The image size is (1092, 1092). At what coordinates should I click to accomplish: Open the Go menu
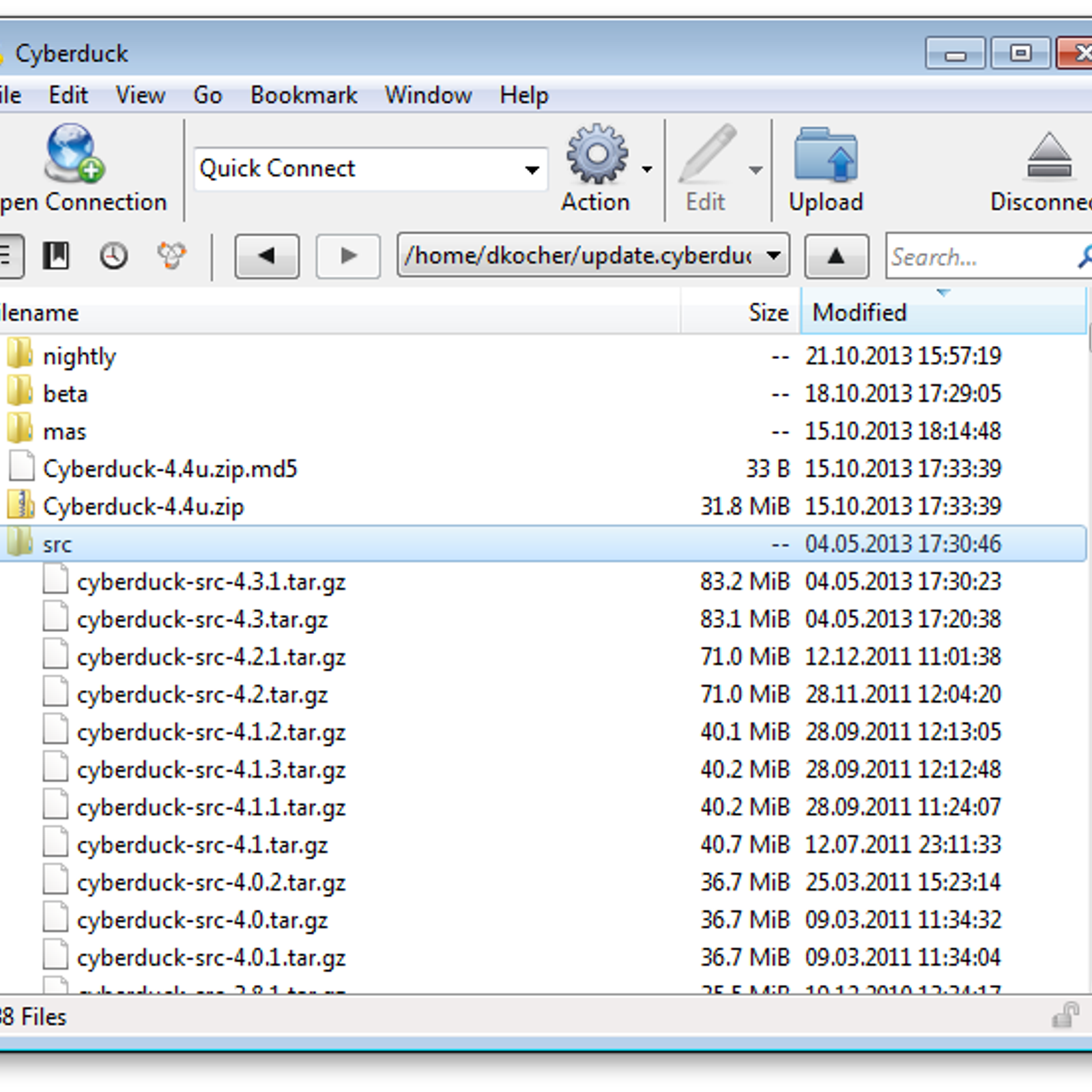pyautogui.click(x=207, y=95)
